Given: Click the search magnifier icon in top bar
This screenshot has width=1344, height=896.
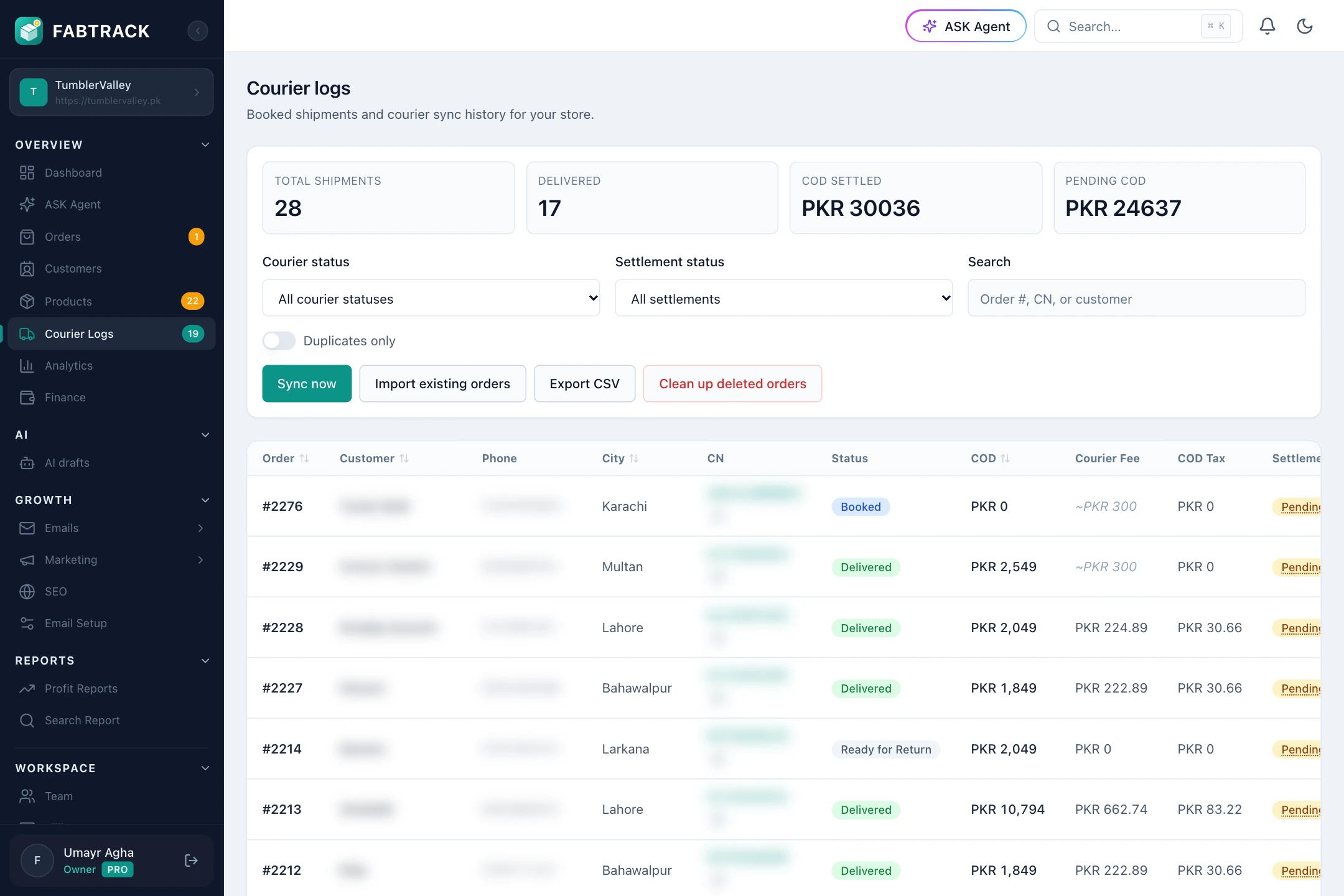Looking at the screenshot, I should (1053, 26).
